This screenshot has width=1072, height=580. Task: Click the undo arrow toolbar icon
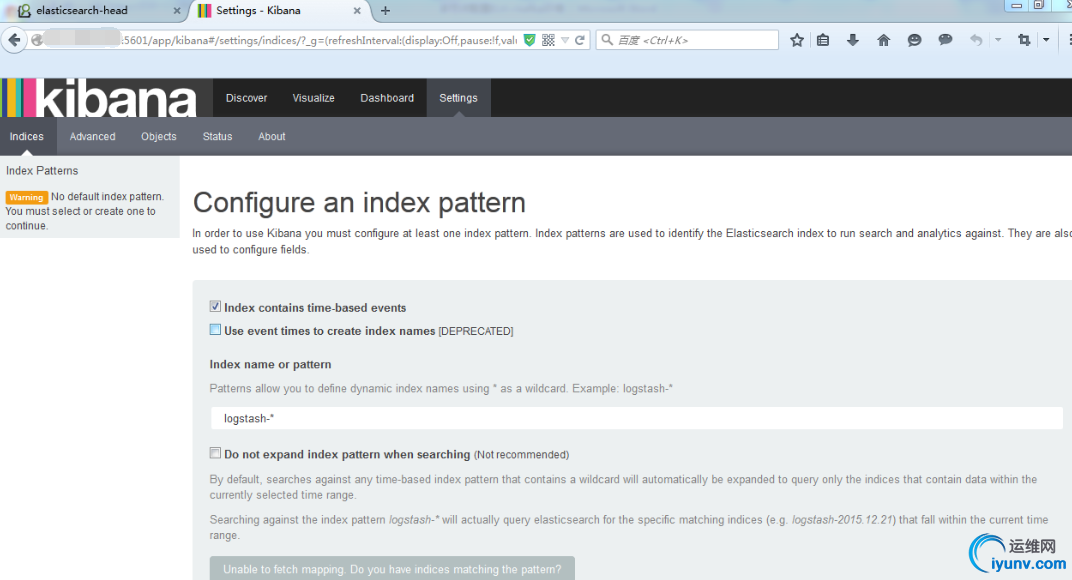tap(976, 40)
